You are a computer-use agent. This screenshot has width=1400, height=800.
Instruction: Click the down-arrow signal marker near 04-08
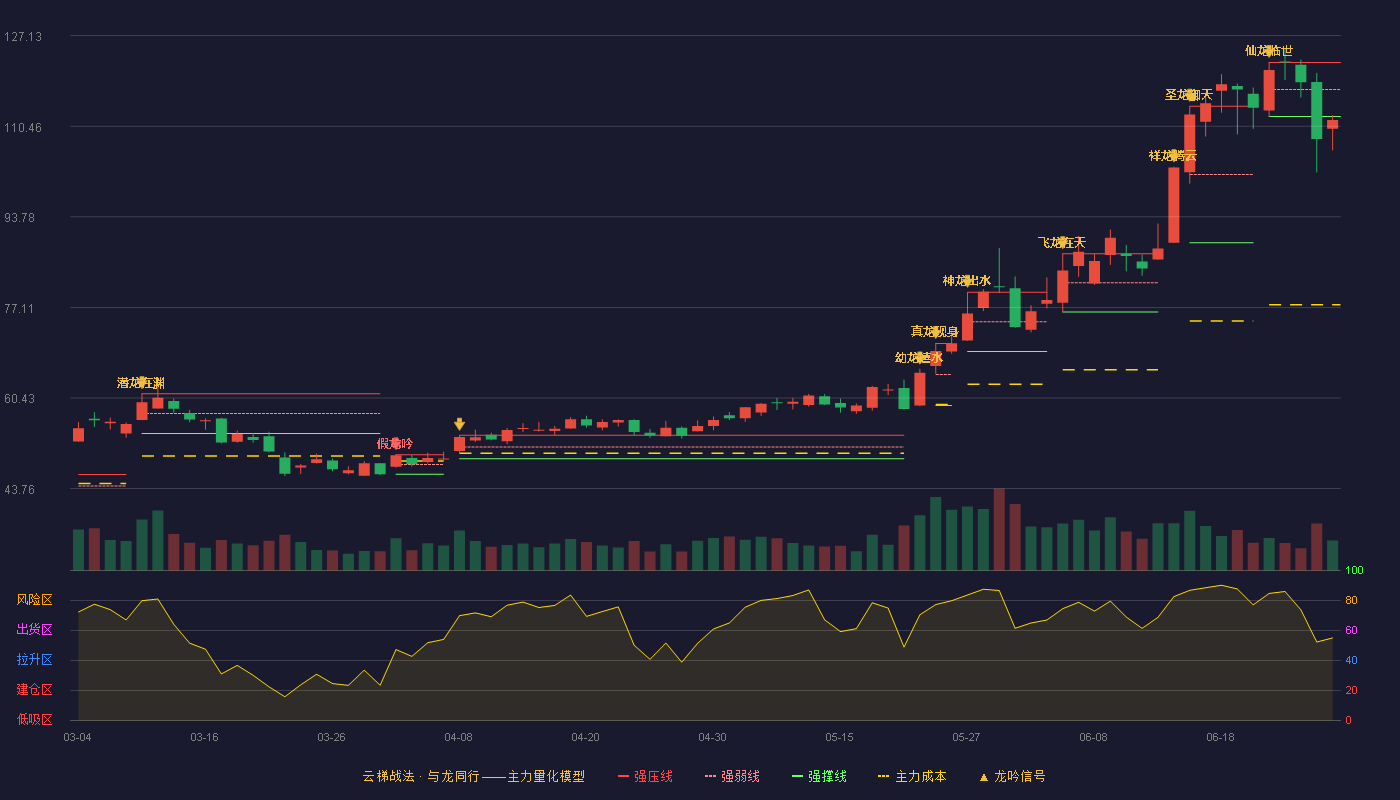pos(459,424)
